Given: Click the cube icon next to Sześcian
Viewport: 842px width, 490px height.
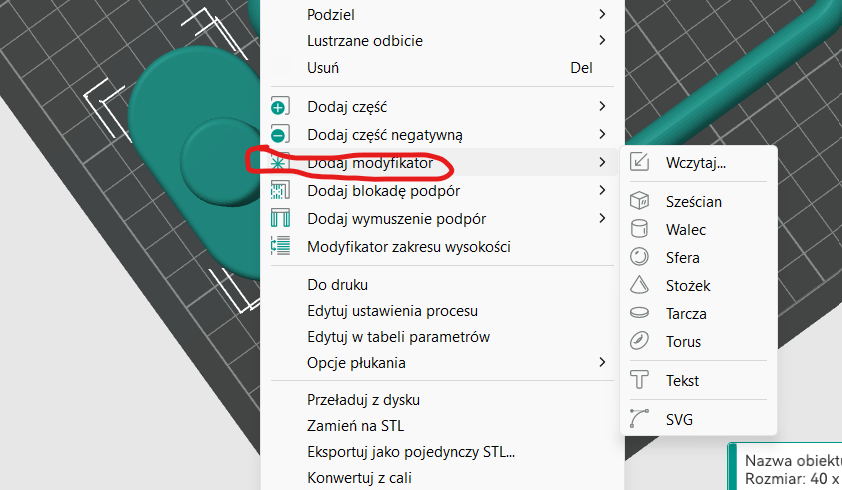Looking at the screenshot, I should (639, 202).
